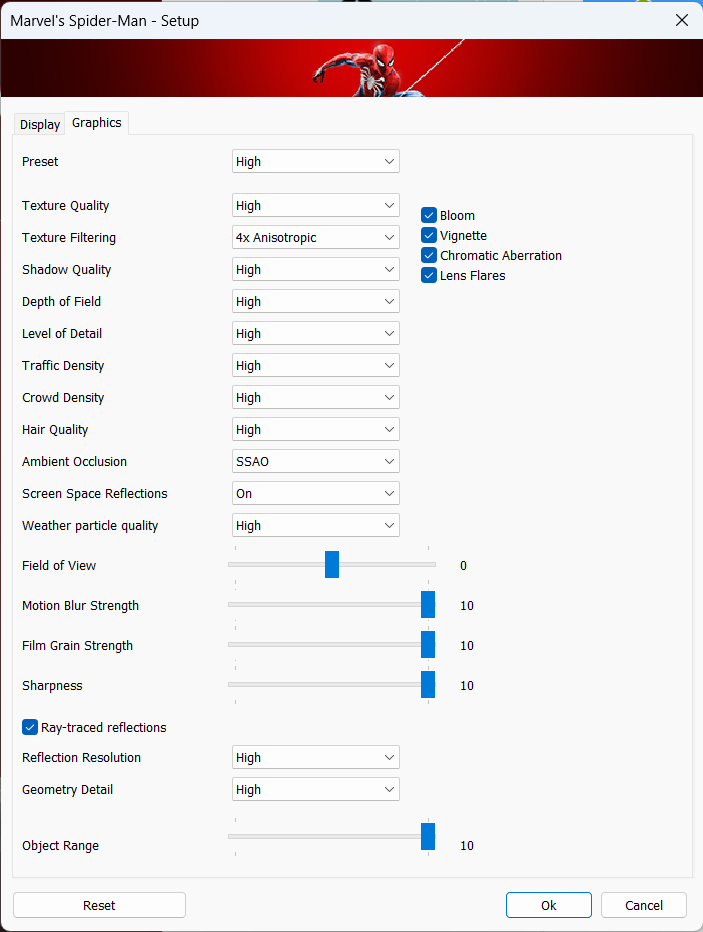Open the Shadow Quality dropdown

[x=315, y=269]
